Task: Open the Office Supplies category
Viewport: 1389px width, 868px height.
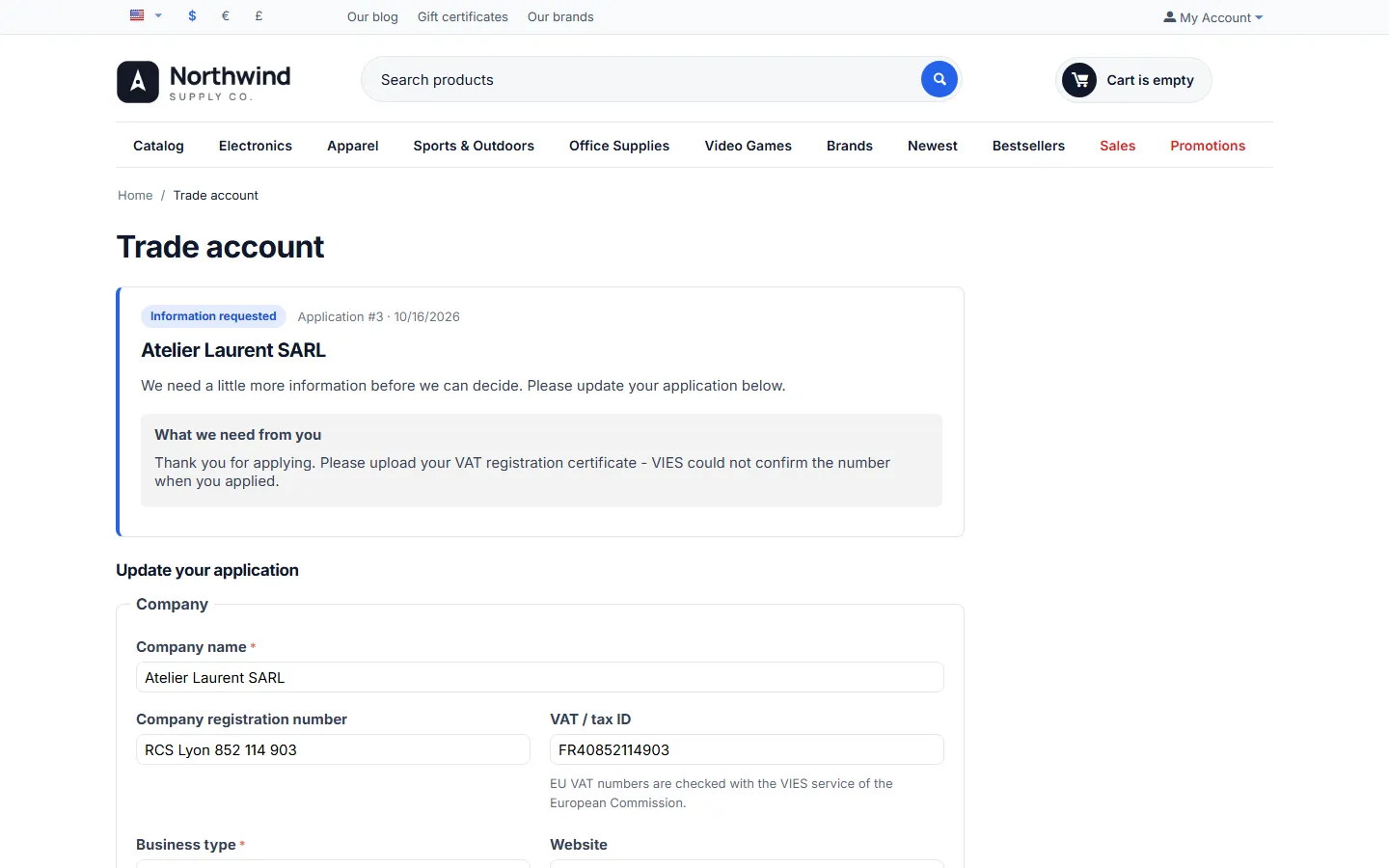Action: 619,146
